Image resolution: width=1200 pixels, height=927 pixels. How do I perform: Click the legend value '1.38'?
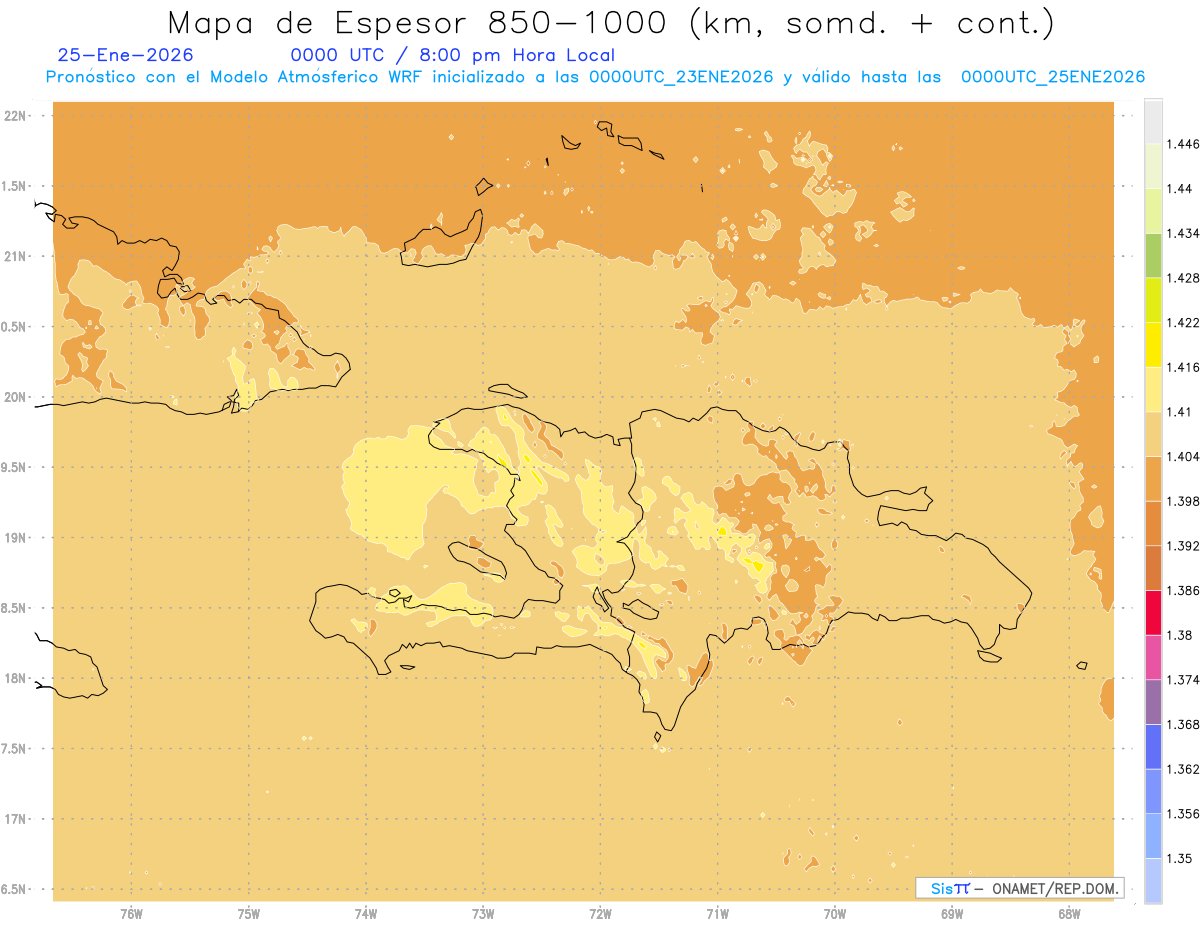pyautogui.click(x=1180, y=635)
